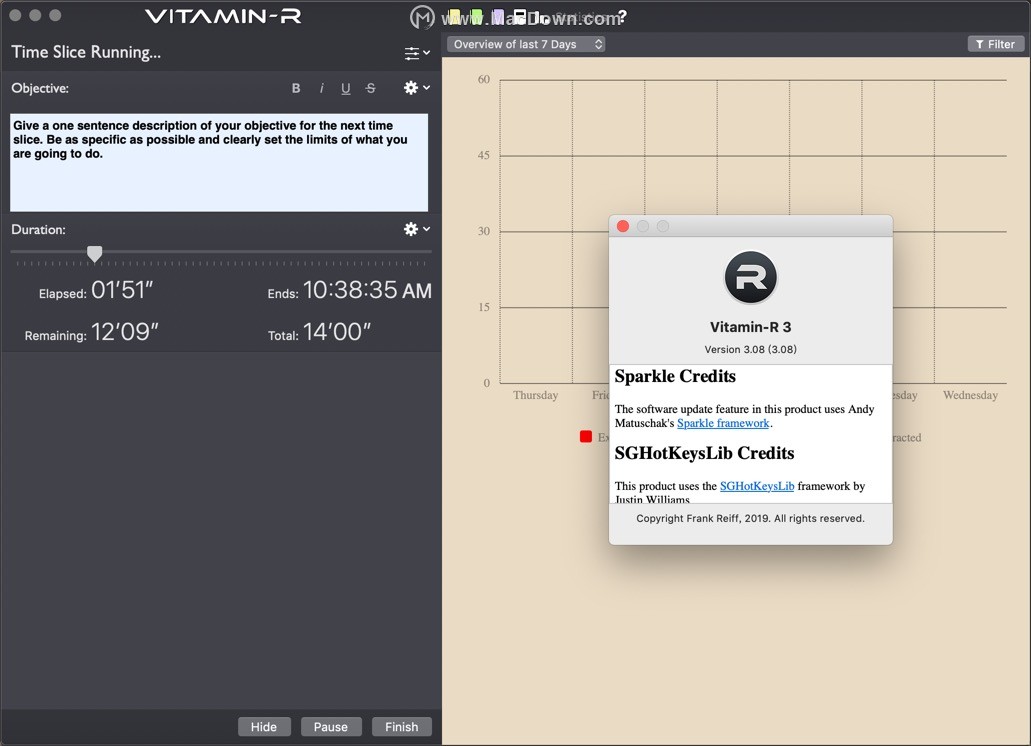Screen dimensions: 1031x746
Task: Click the remaining time value 12'09"
Action: click(125, 332)
